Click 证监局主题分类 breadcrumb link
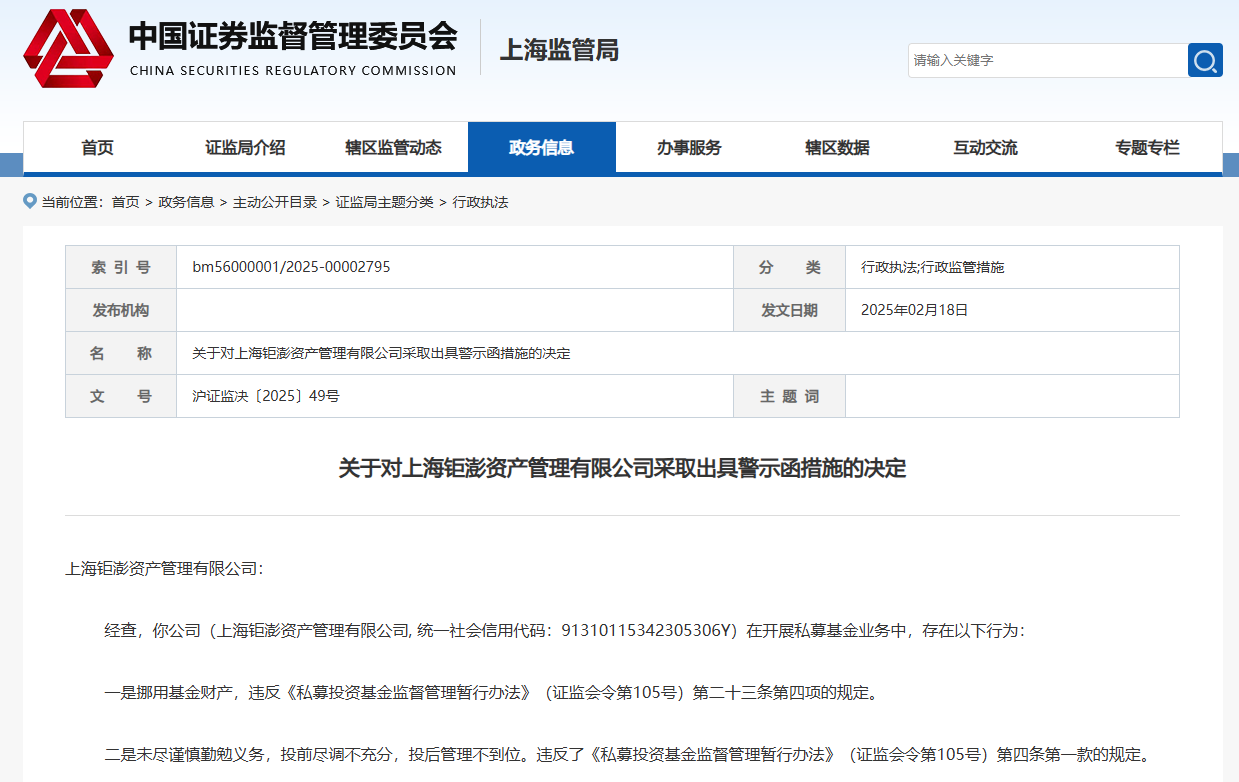 pyautogui.click(x=384, y=202)
